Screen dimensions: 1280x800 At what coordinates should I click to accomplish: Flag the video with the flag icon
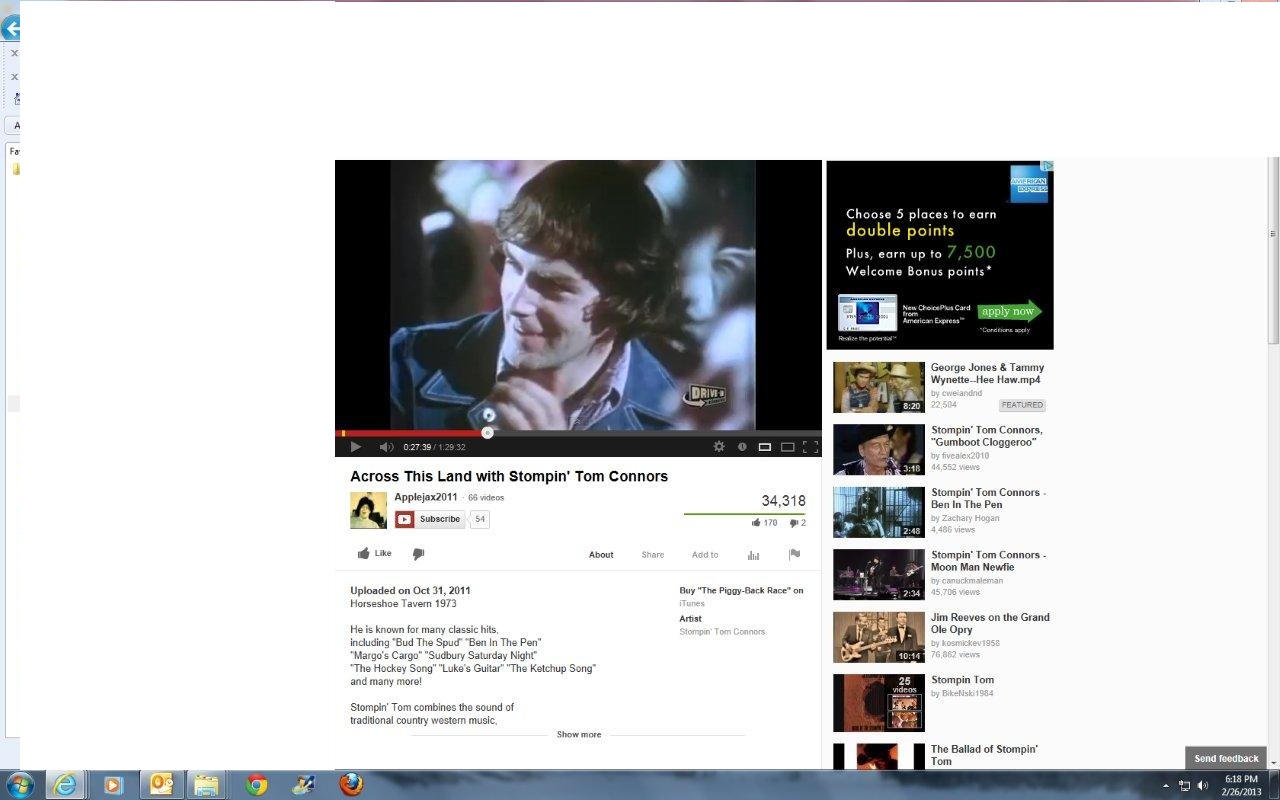click(x=794, y=554)
